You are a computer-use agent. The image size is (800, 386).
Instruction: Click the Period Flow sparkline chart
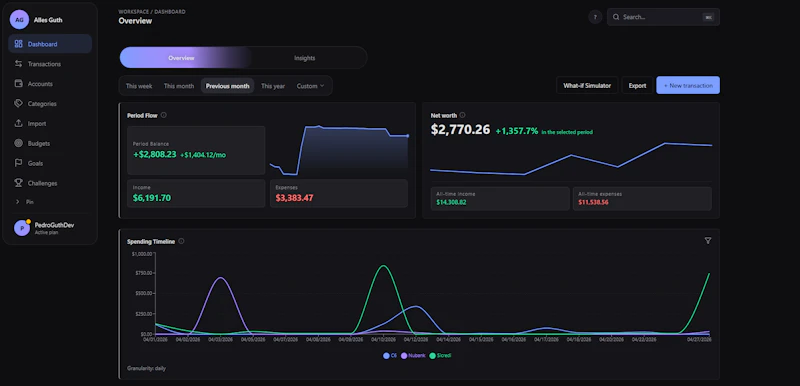[339, 150]
